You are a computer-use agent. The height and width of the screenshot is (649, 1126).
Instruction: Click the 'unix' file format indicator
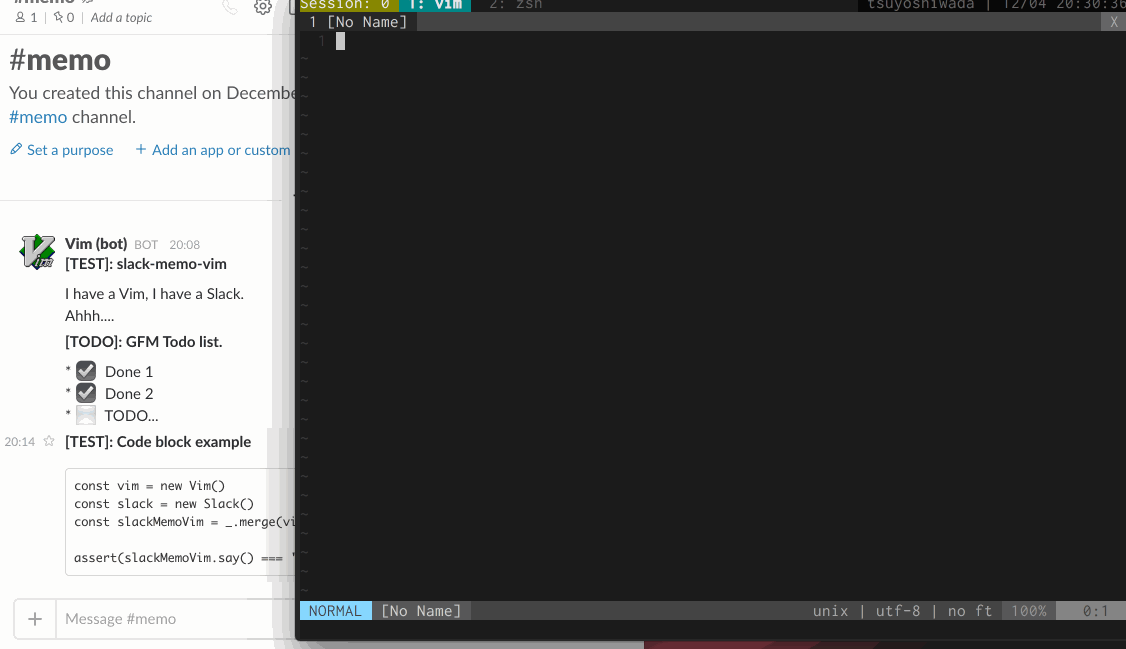[x=830, y=611]
